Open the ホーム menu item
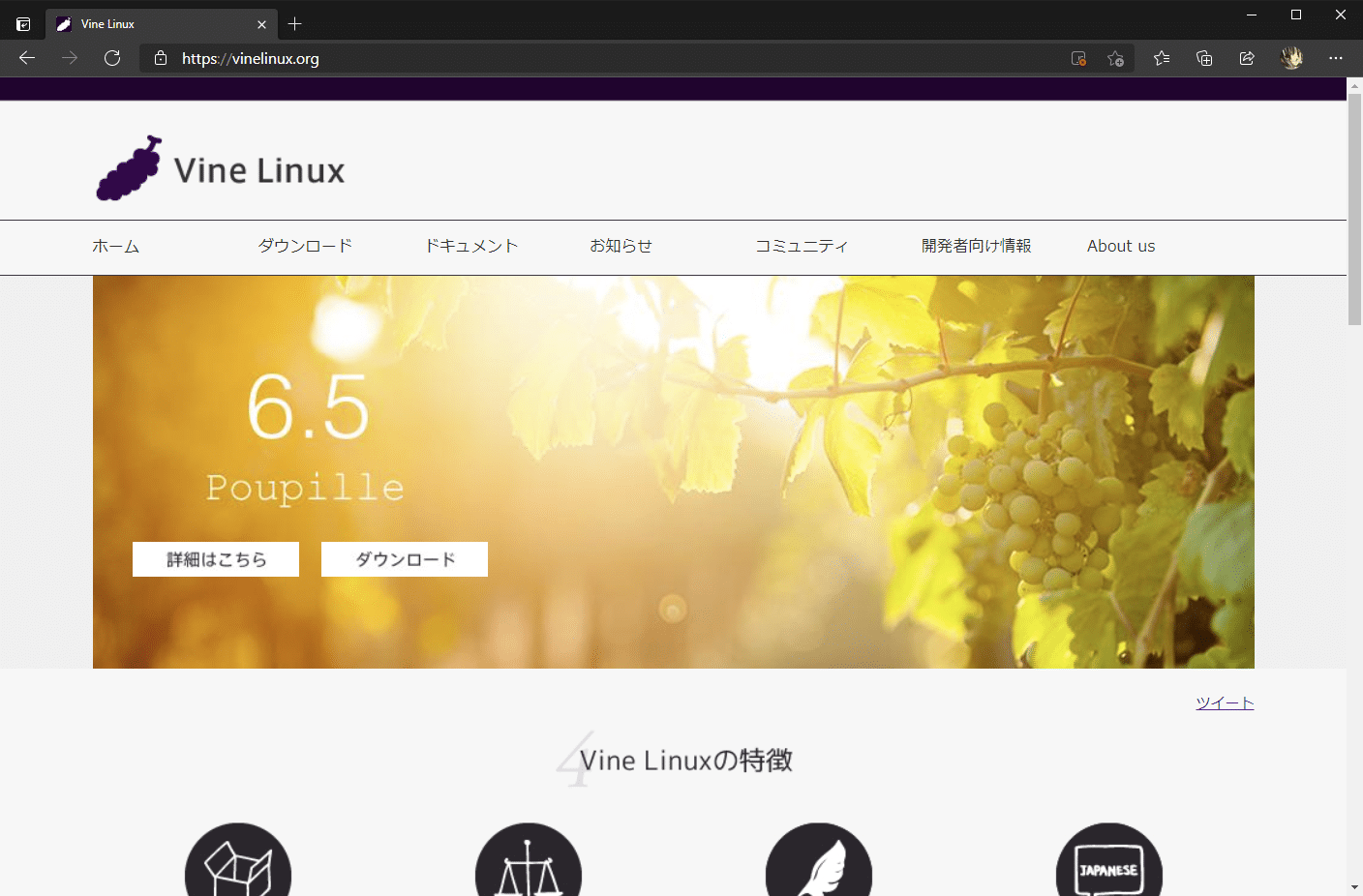The height and width of the screenshot is (896, 1363). click(x=116, y=247)
